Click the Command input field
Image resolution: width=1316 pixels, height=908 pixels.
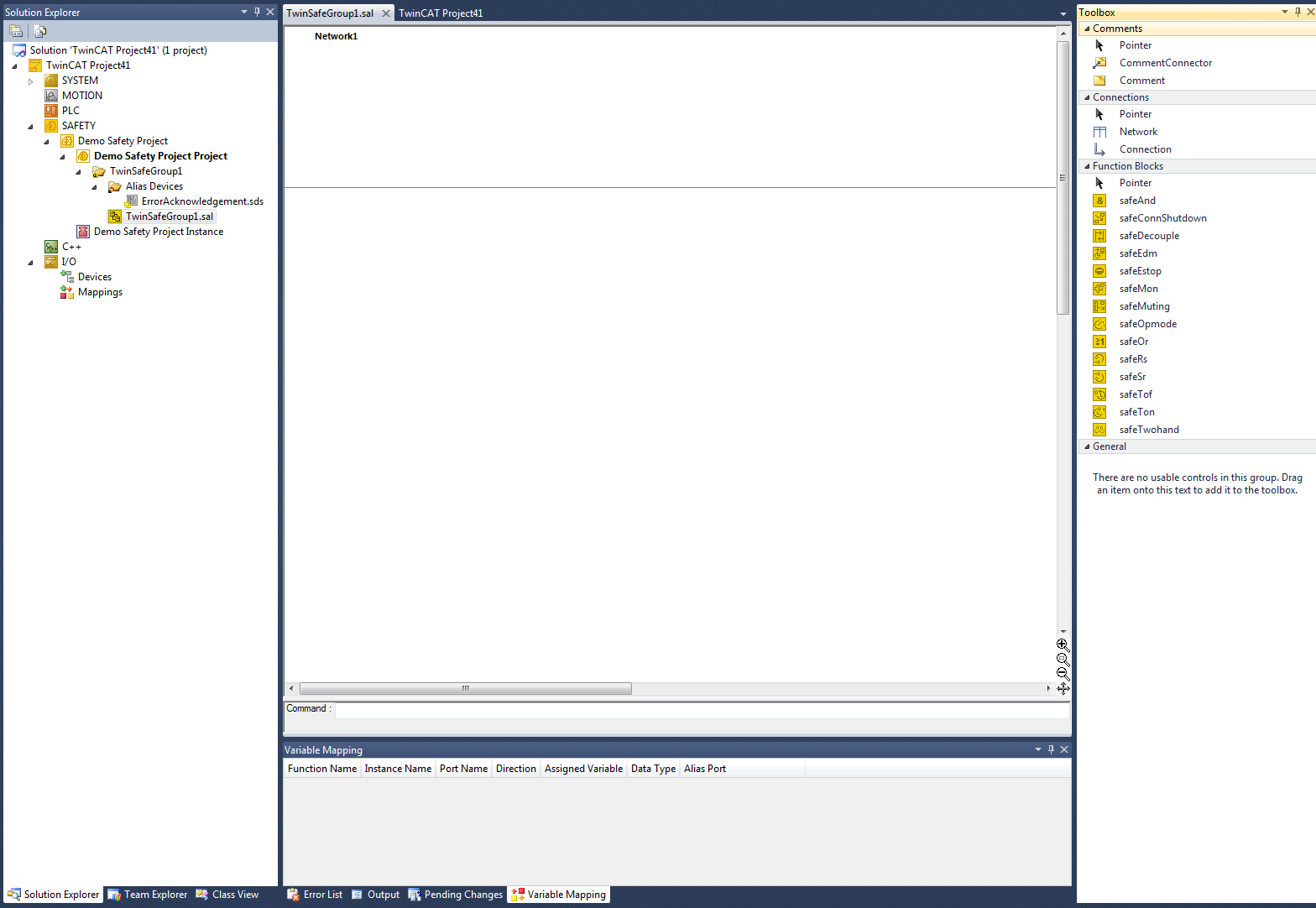[702, 709]
